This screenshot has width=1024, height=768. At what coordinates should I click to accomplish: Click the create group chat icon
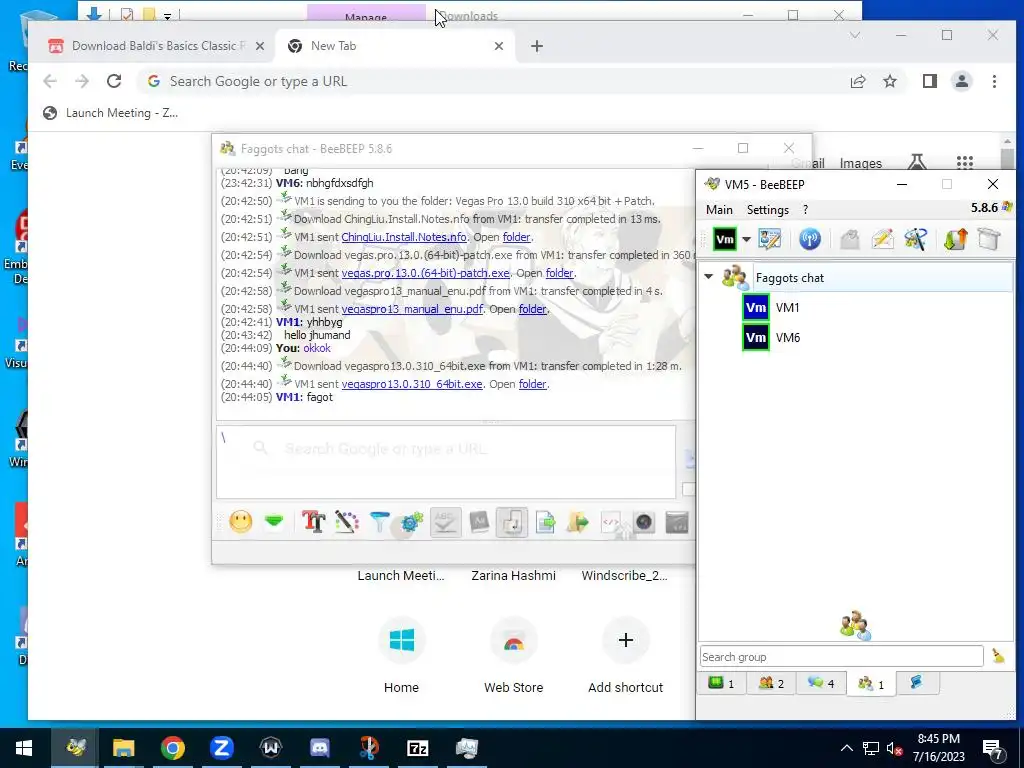coord(916,240)
